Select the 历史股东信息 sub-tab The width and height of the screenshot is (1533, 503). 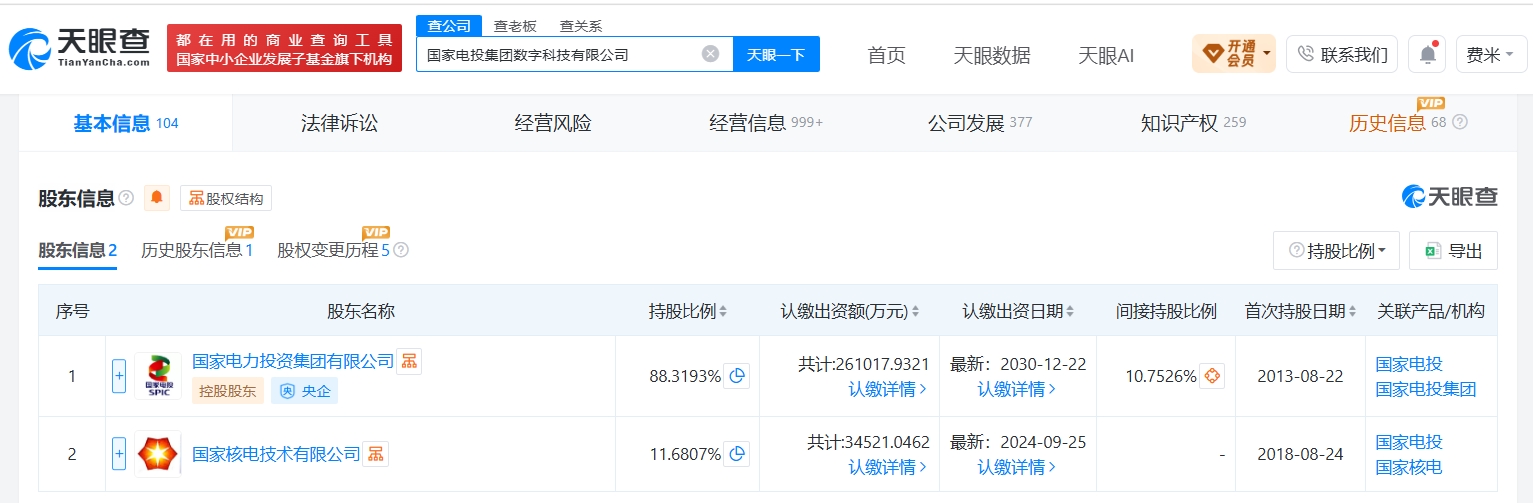pos(197,250)
